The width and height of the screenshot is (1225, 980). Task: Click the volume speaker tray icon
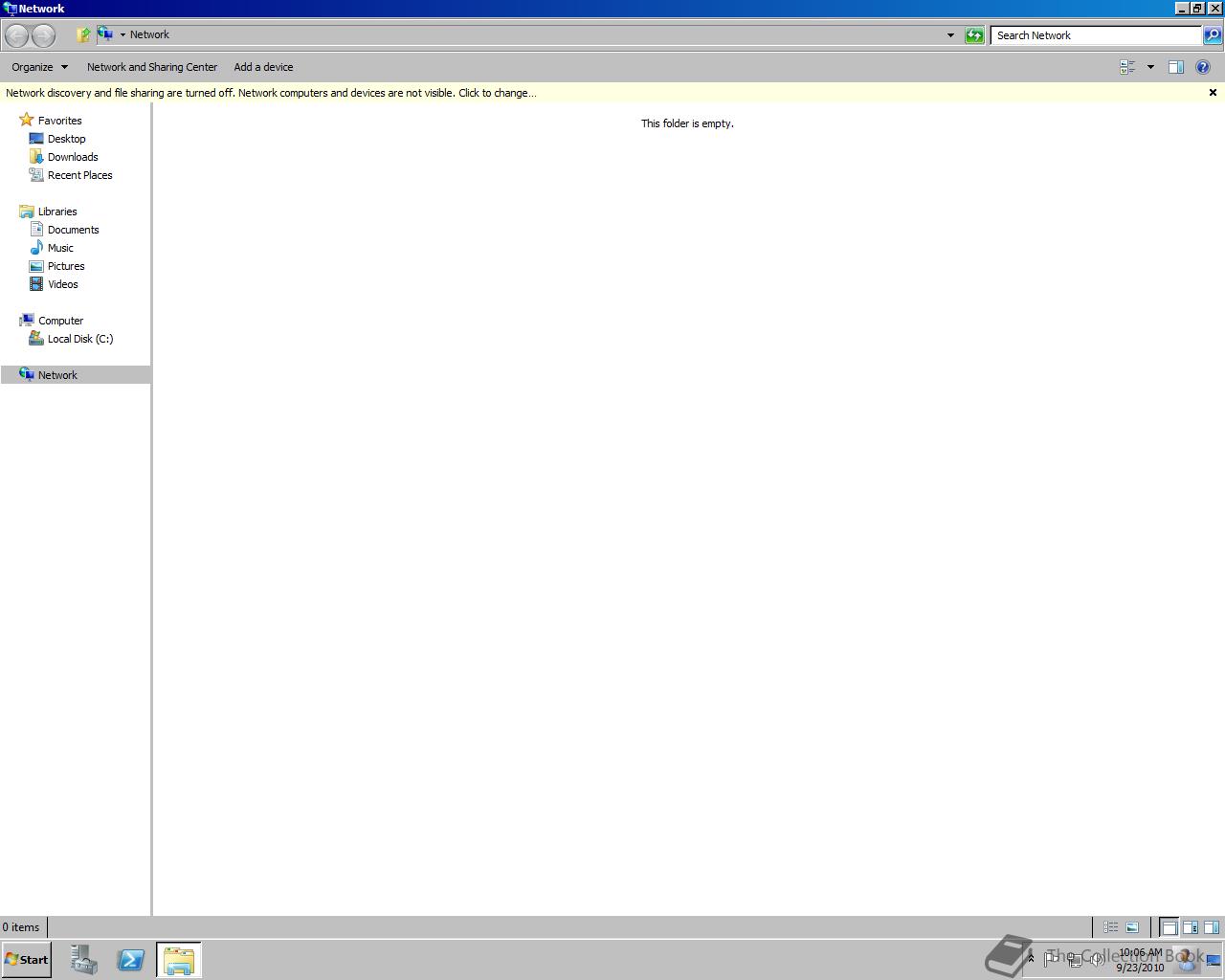click(1097, 960)
